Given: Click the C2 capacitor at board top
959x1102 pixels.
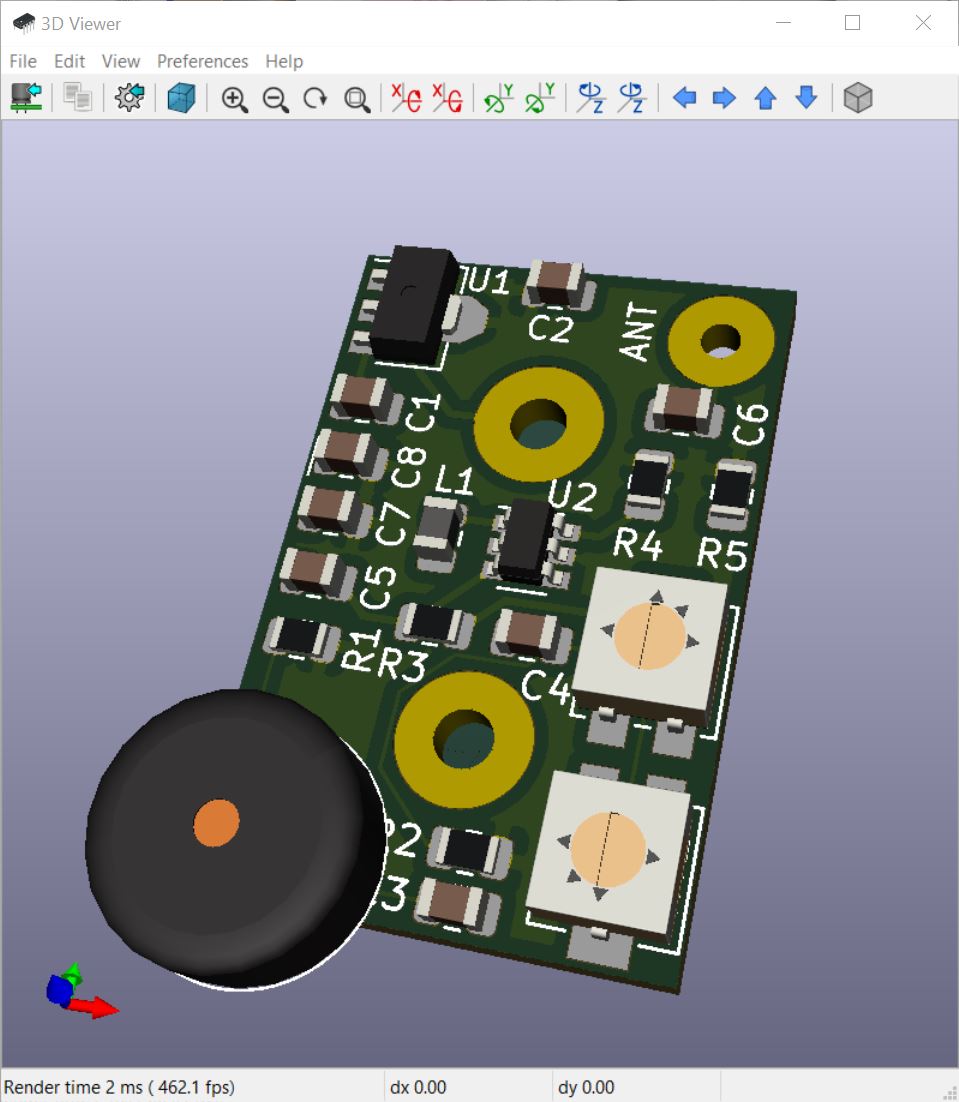Looking at the screenshot, I should pyautogui.click(x=556, y=283).
